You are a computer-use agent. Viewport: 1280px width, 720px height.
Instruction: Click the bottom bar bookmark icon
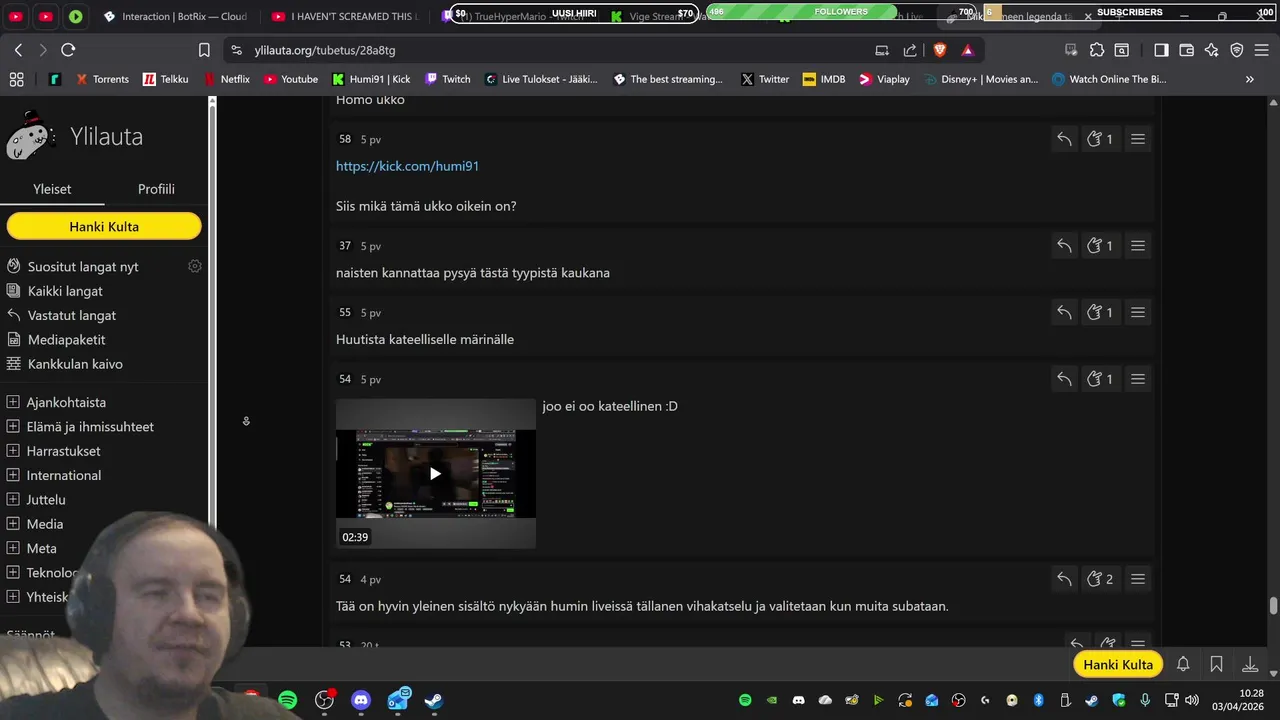[1216, 664]
